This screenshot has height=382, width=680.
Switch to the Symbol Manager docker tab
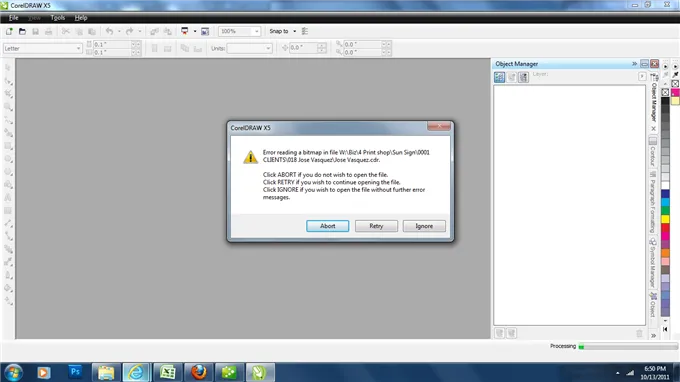pyautogui.click(x=653, y=264)
